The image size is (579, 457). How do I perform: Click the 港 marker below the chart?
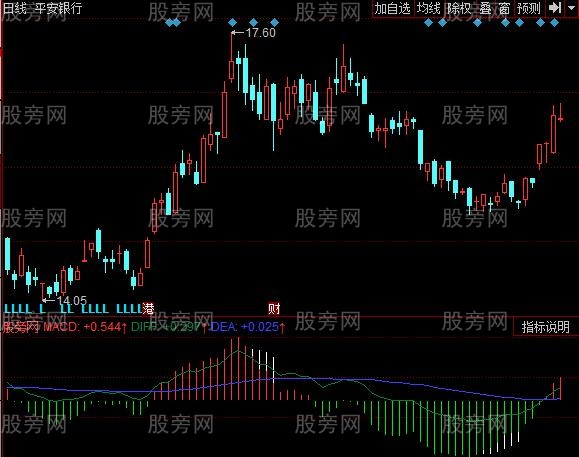pyautogui.click(x=148, y=308)
